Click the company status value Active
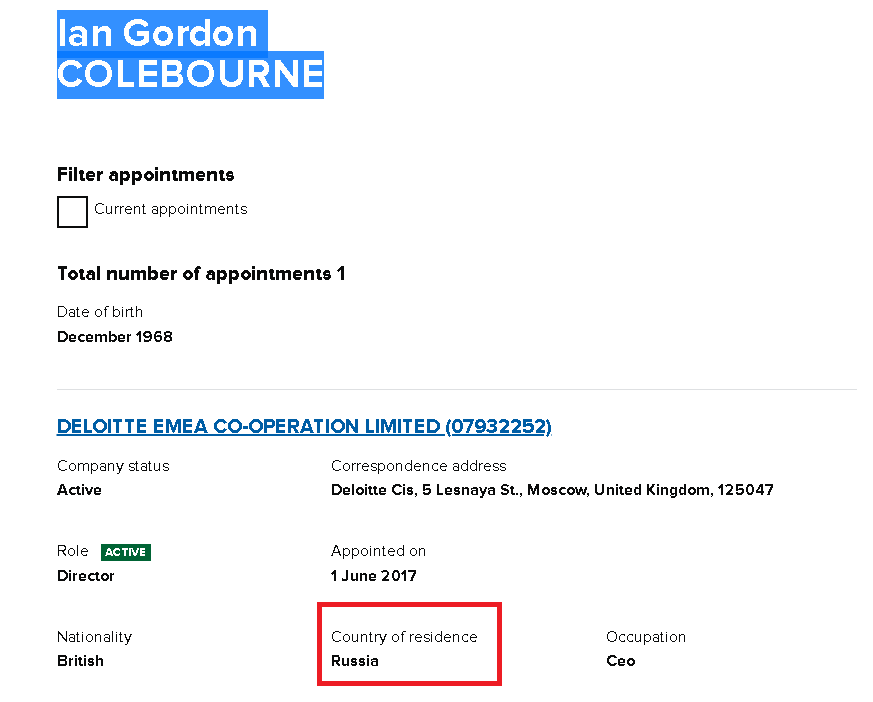The image size is (873, 702). point(79,490)
